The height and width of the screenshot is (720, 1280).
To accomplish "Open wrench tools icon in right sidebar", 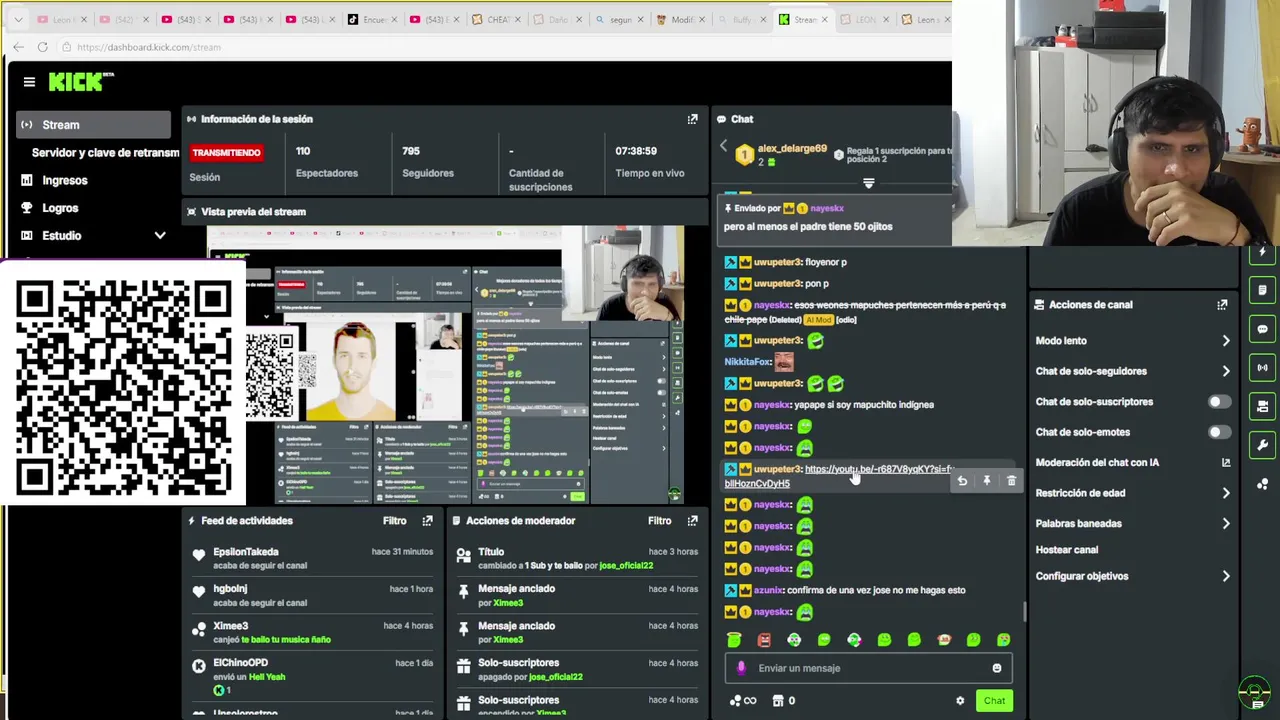I will point(1262,445).
